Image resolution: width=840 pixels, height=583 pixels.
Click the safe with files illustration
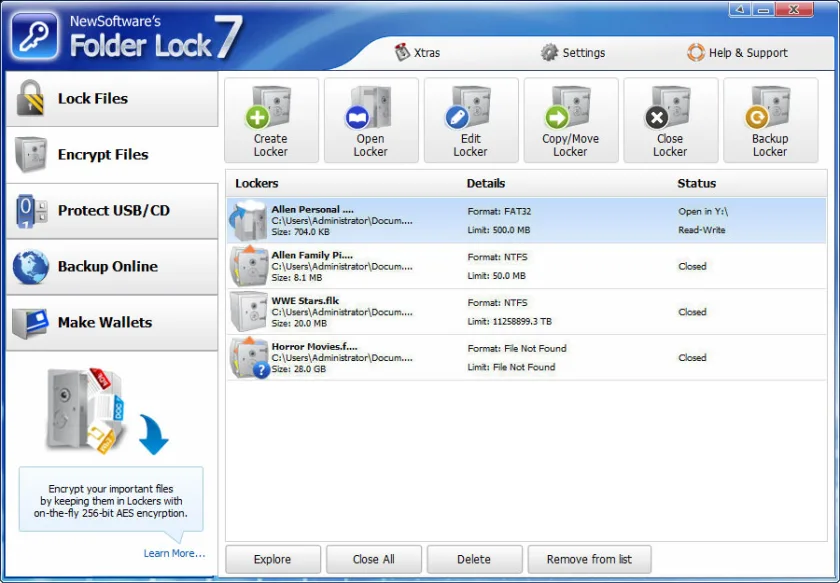86,410
